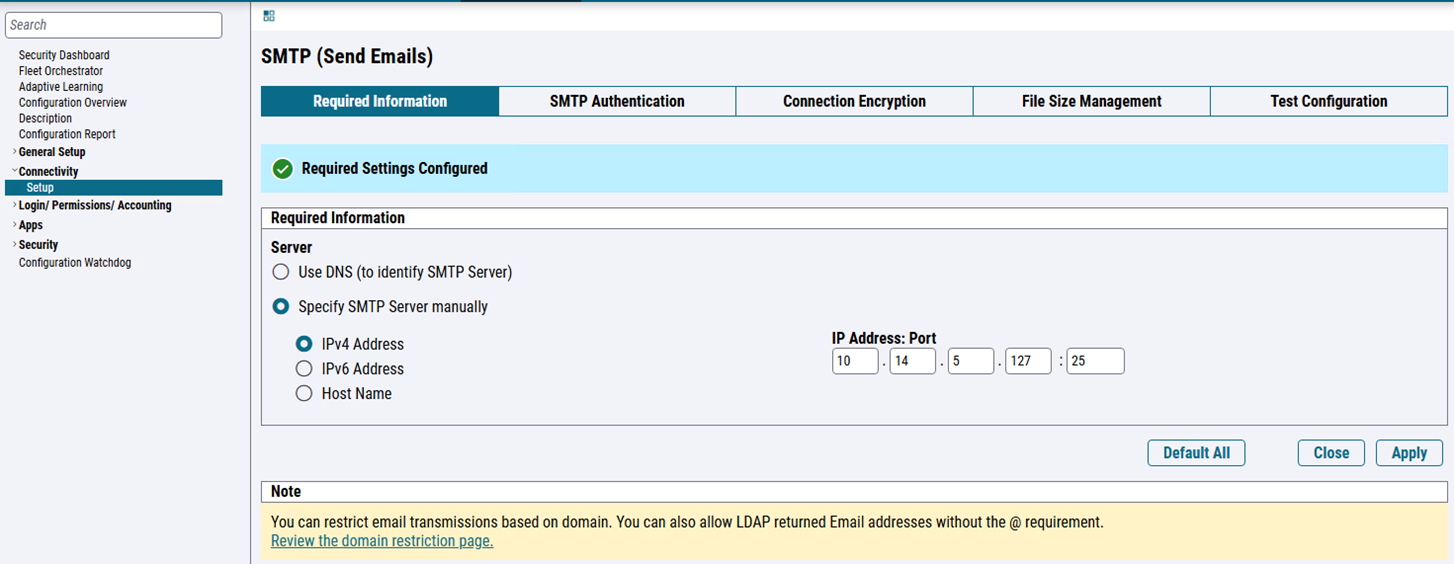Choose the Host Name radio option
The width and height of the screenshot is (1454, 564).
tap(304, 394)
